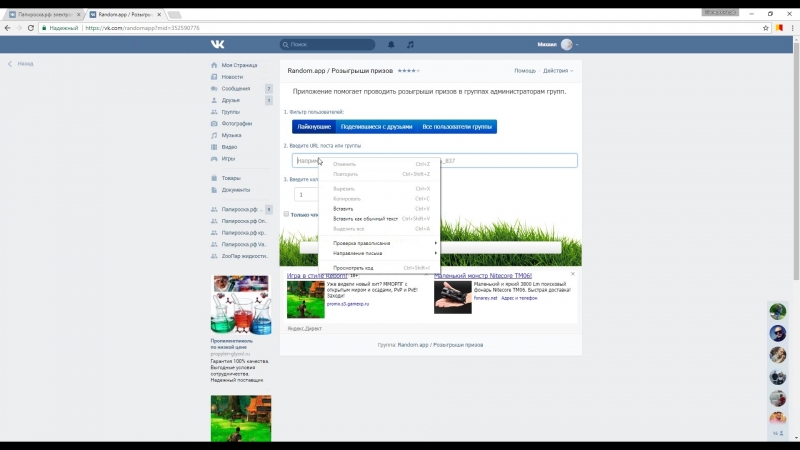Open the Помощь link
This screenshot has width=800, height=450.
point(525,71)
